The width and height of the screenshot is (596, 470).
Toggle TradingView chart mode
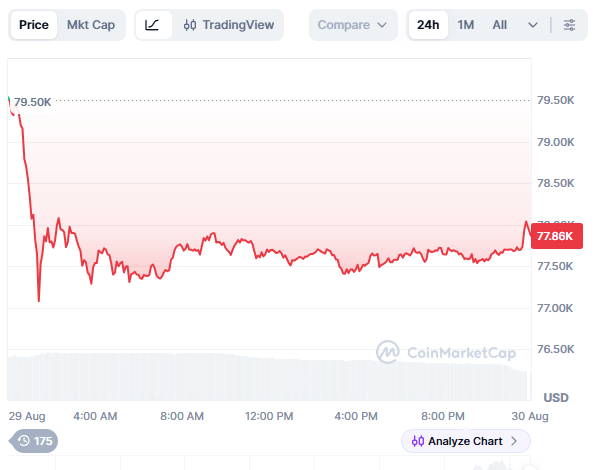click(228, 25)
